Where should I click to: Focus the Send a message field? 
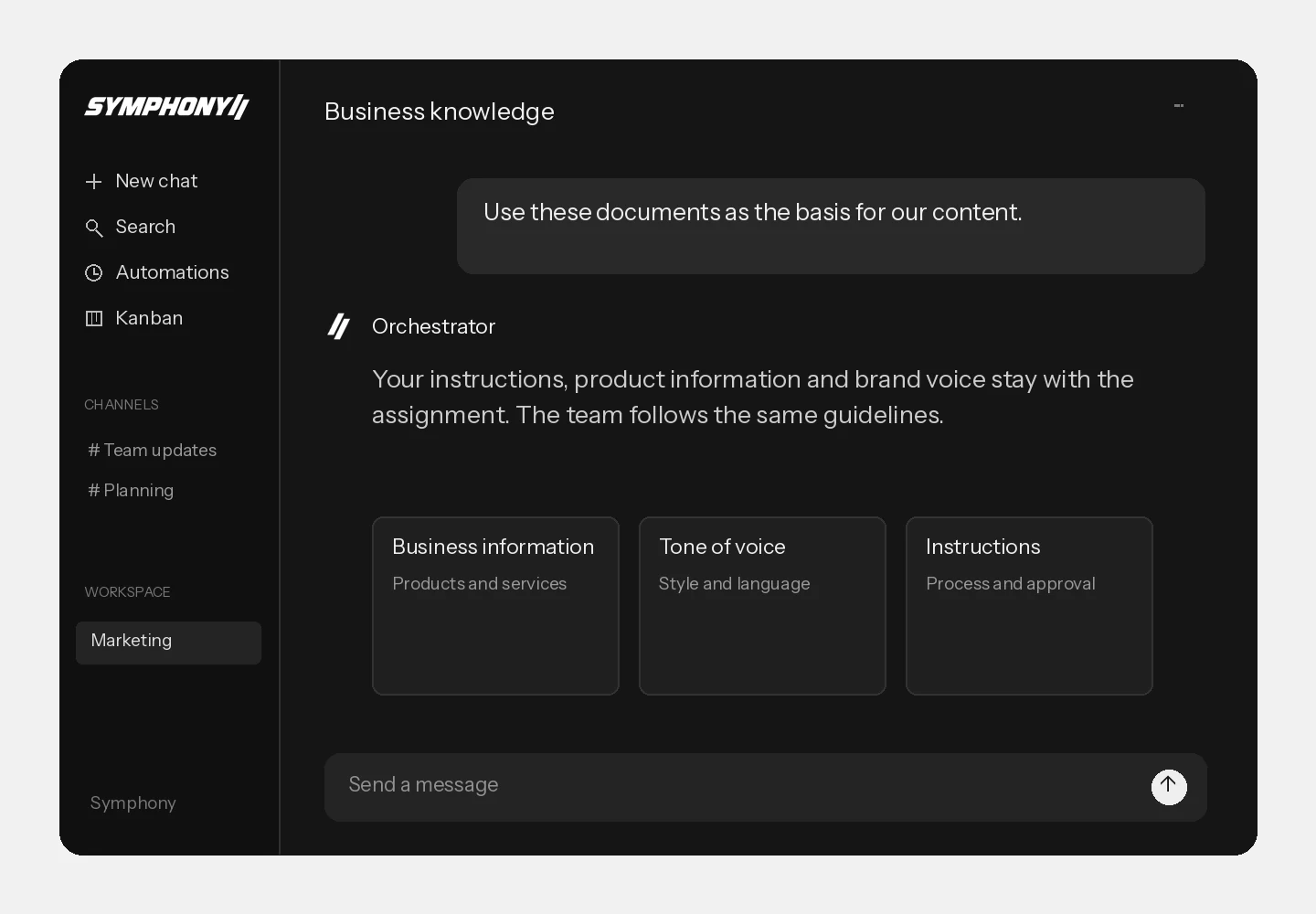click(x=766, y=787)
